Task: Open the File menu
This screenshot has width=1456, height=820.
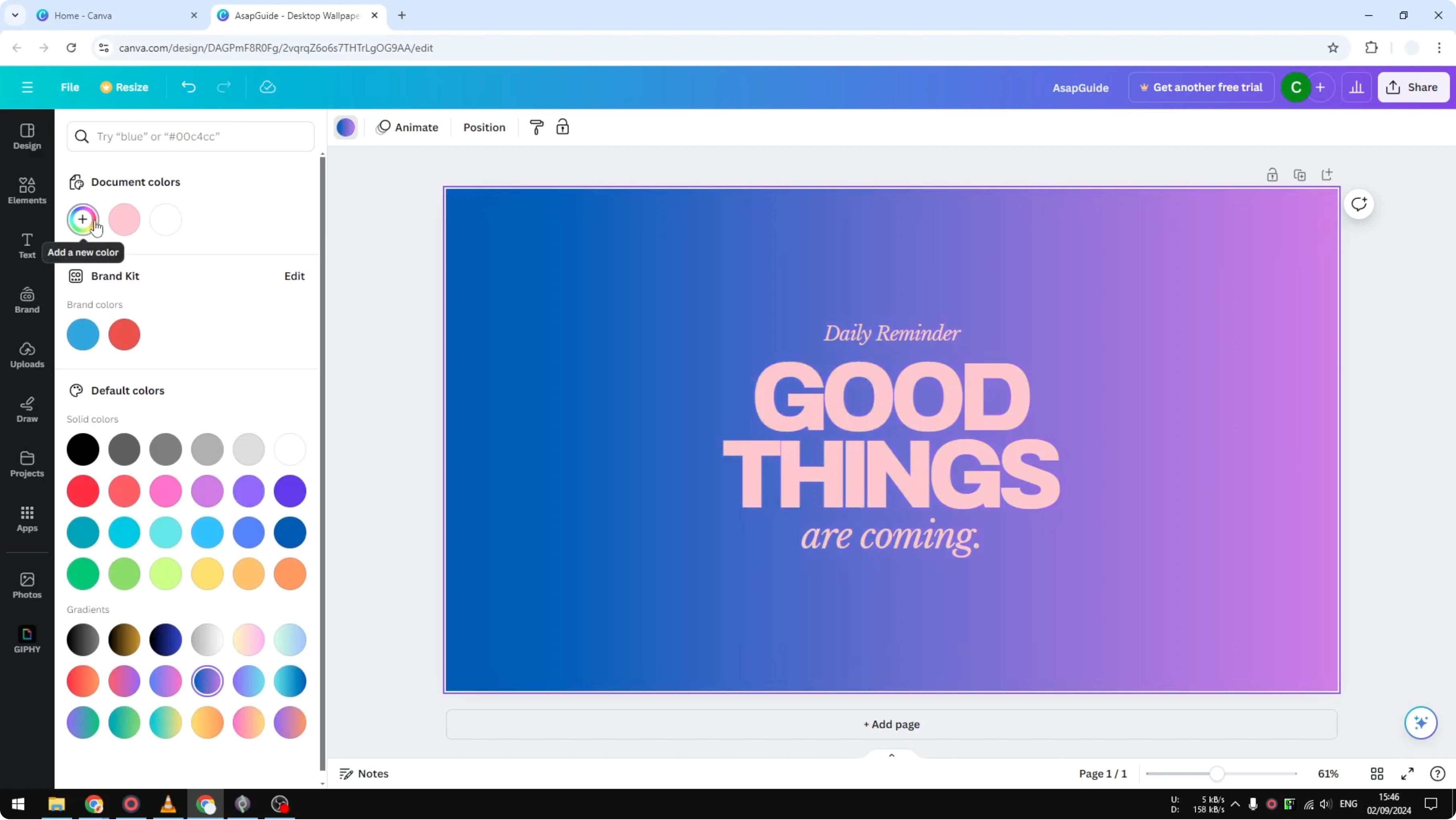Action: click(x=70, y=87)
